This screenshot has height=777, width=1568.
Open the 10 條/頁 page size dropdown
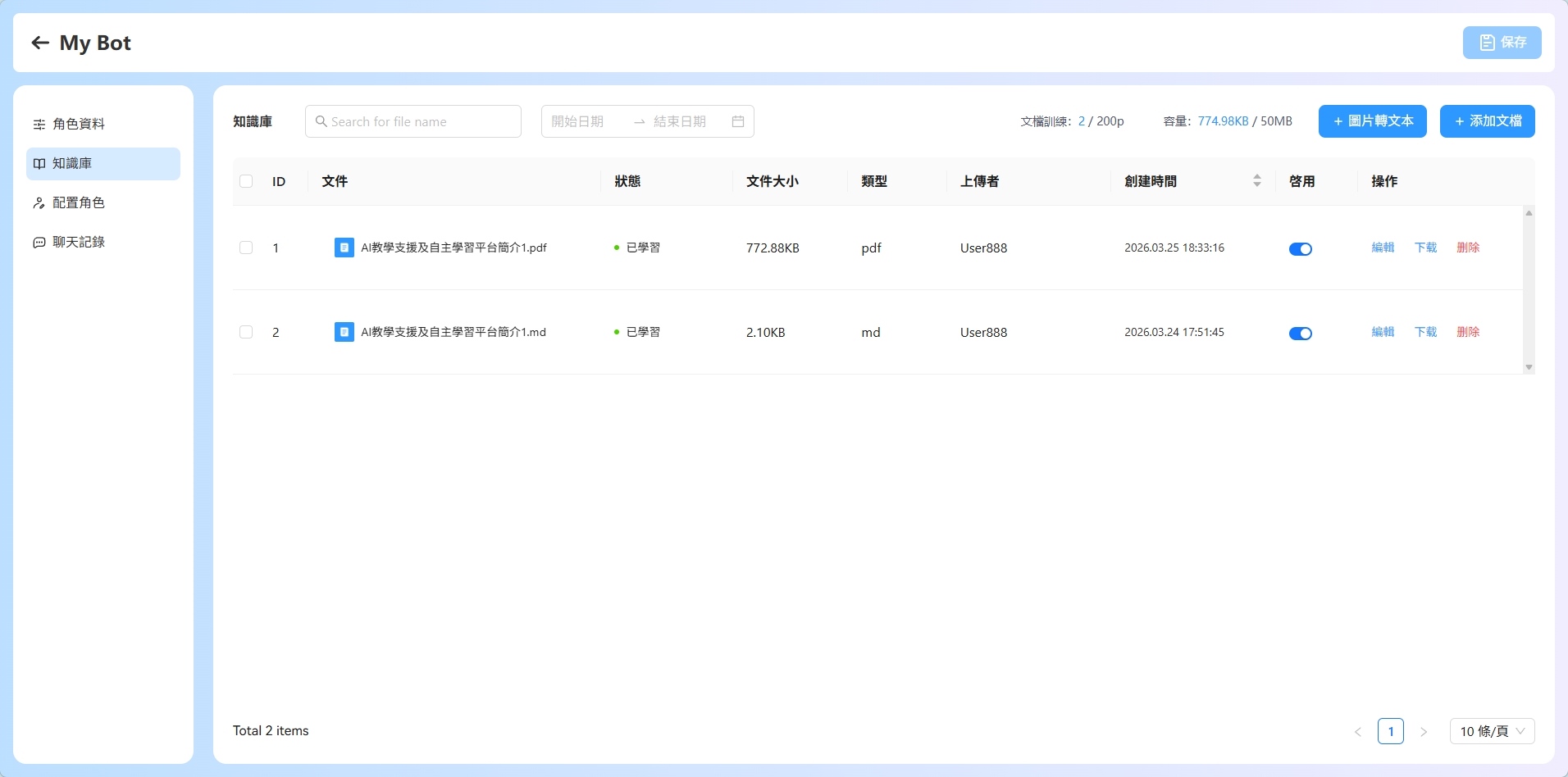click(x=1493, y=731)
